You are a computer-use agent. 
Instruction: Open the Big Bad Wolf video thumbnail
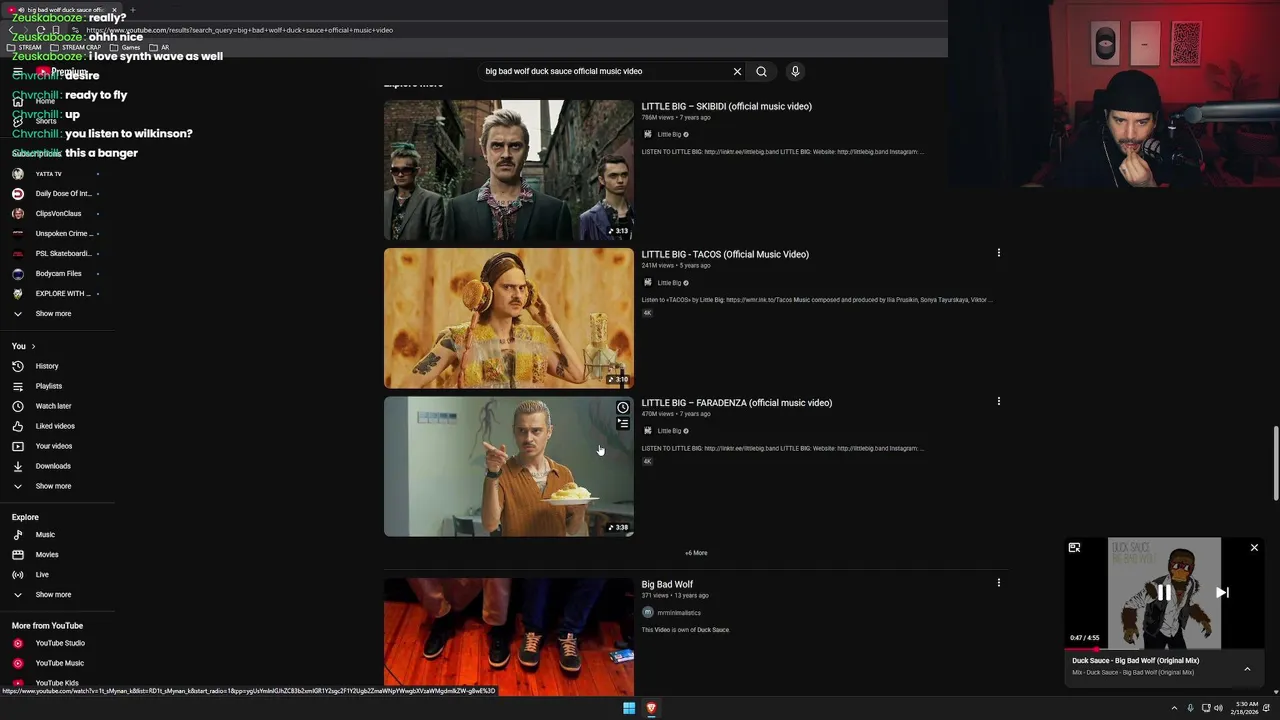[x=508, y=636]
